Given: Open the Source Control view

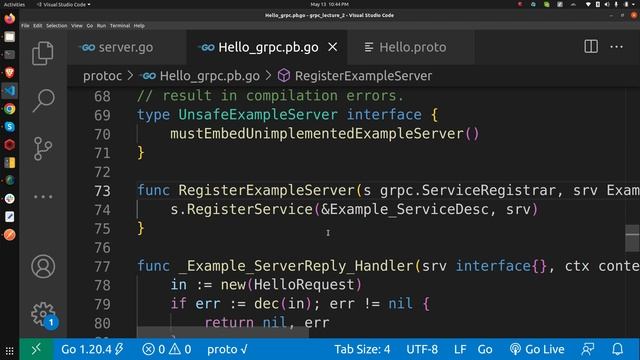Looking at the screenshot, I should [43, 149].
